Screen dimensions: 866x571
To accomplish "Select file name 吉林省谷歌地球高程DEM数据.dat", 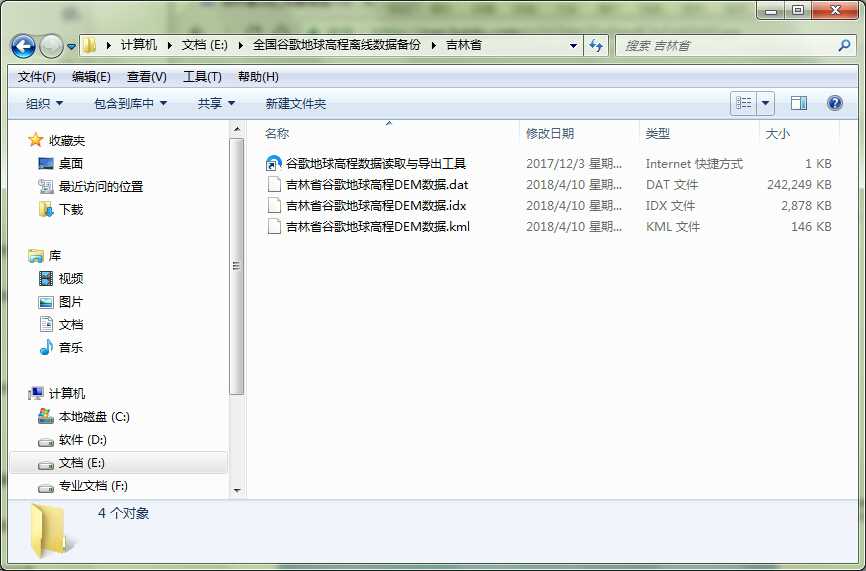I will pos(377,184).
